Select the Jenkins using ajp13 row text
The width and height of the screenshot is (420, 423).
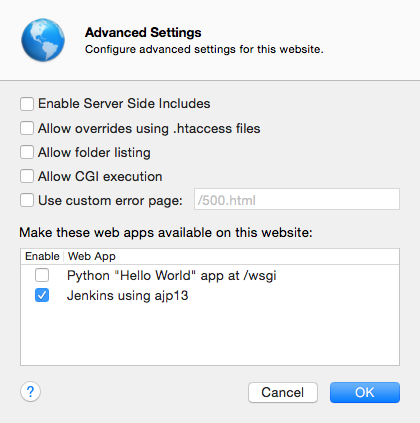(x=128, y=296)
